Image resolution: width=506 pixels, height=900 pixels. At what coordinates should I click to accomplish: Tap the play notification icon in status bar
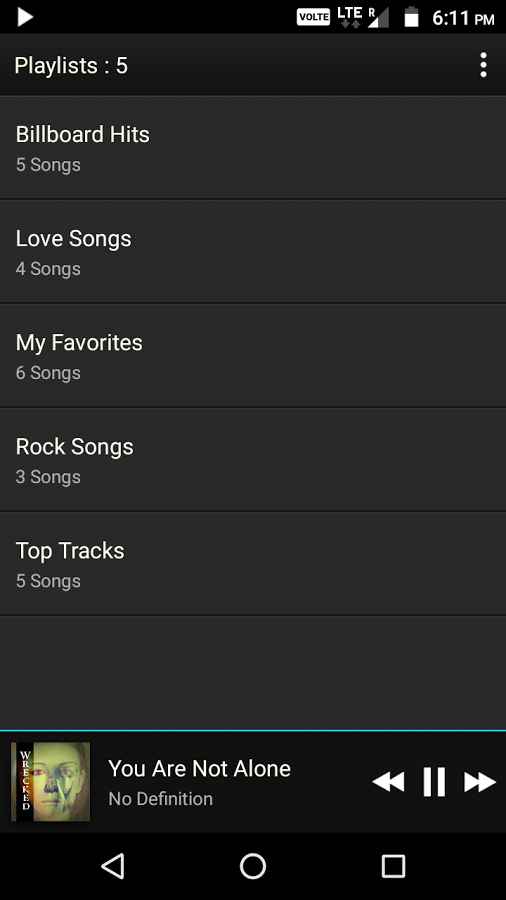tap(24, 17)
